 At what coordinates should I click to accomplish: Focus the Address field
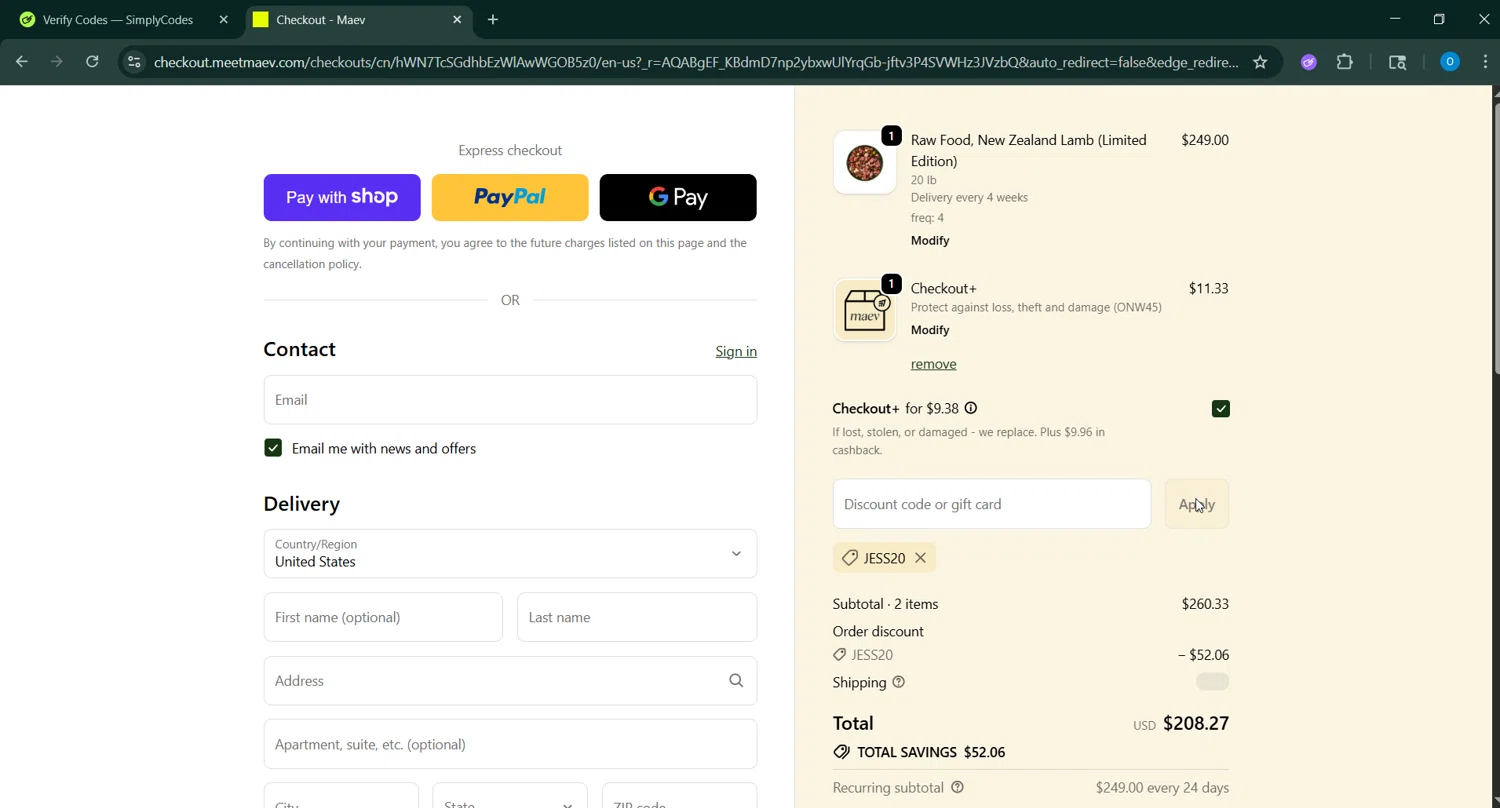tap(510, 680)
